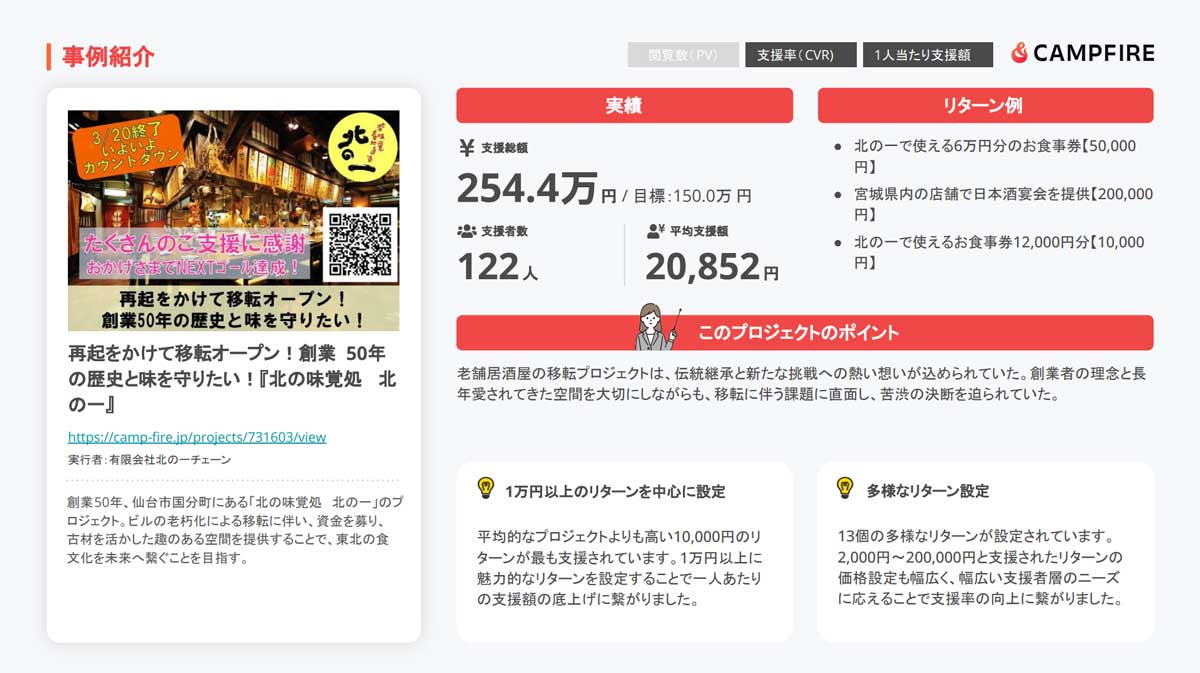Click the CAMPFIRE flame logo icon
This screenshot has width=1200, height=673.
1019,54
